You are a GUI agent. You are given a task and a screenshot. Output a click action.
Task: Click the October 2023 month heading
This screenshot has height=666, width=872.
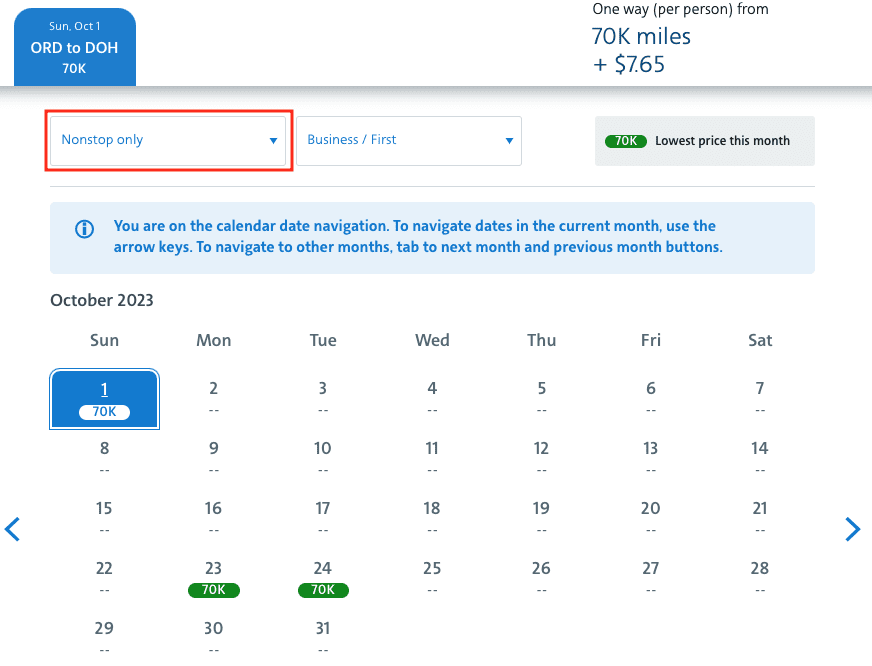coord(101,300)
